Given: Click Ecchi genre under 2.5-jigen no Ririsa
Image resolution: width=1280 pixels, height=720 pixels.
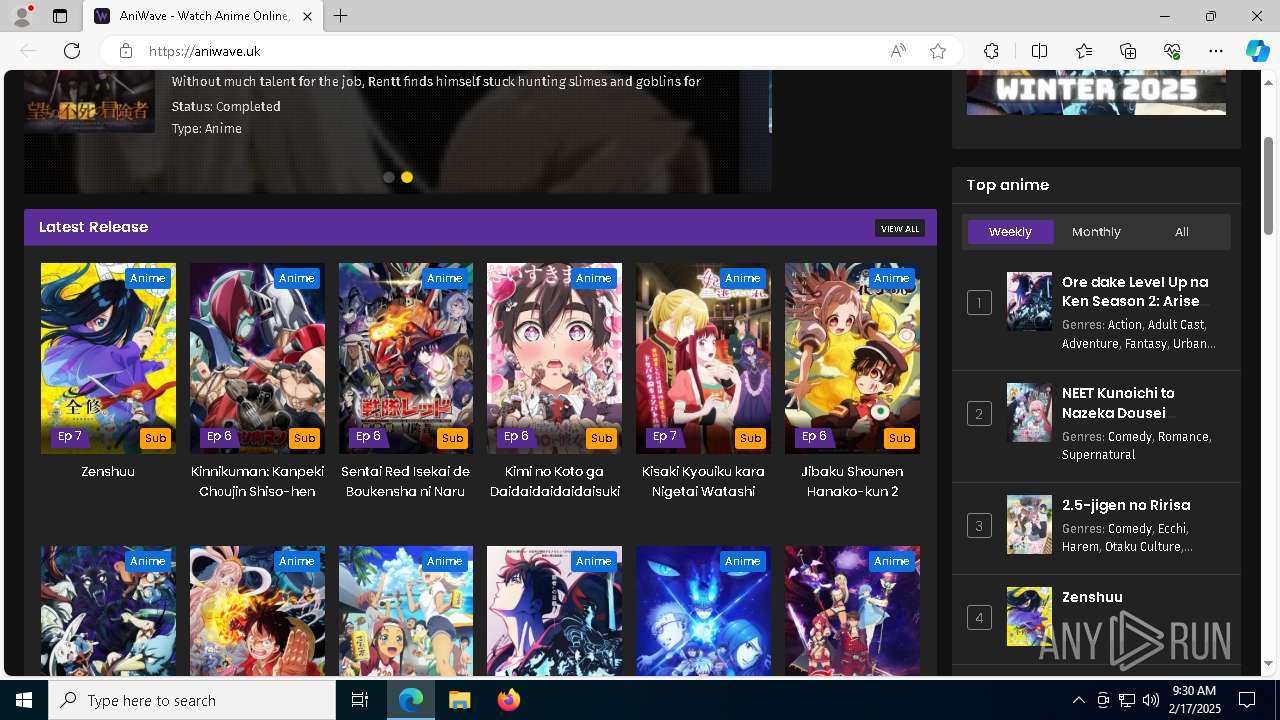Looking at the screenshot, I should tap(1172, 529).
